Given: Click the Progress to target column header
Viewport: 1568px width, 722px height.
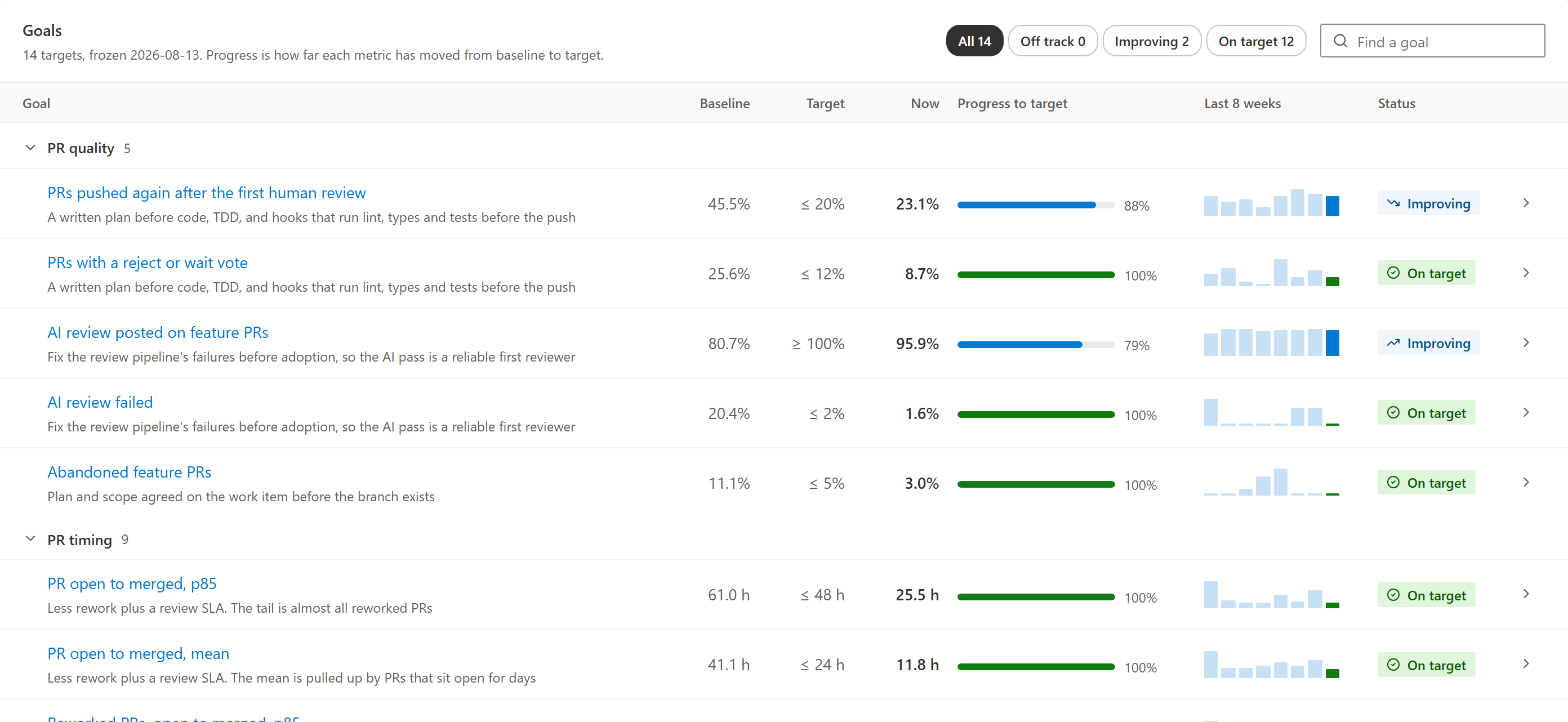Looking at the screenshot, I should pyautogui.click(x=1012, y=104).
